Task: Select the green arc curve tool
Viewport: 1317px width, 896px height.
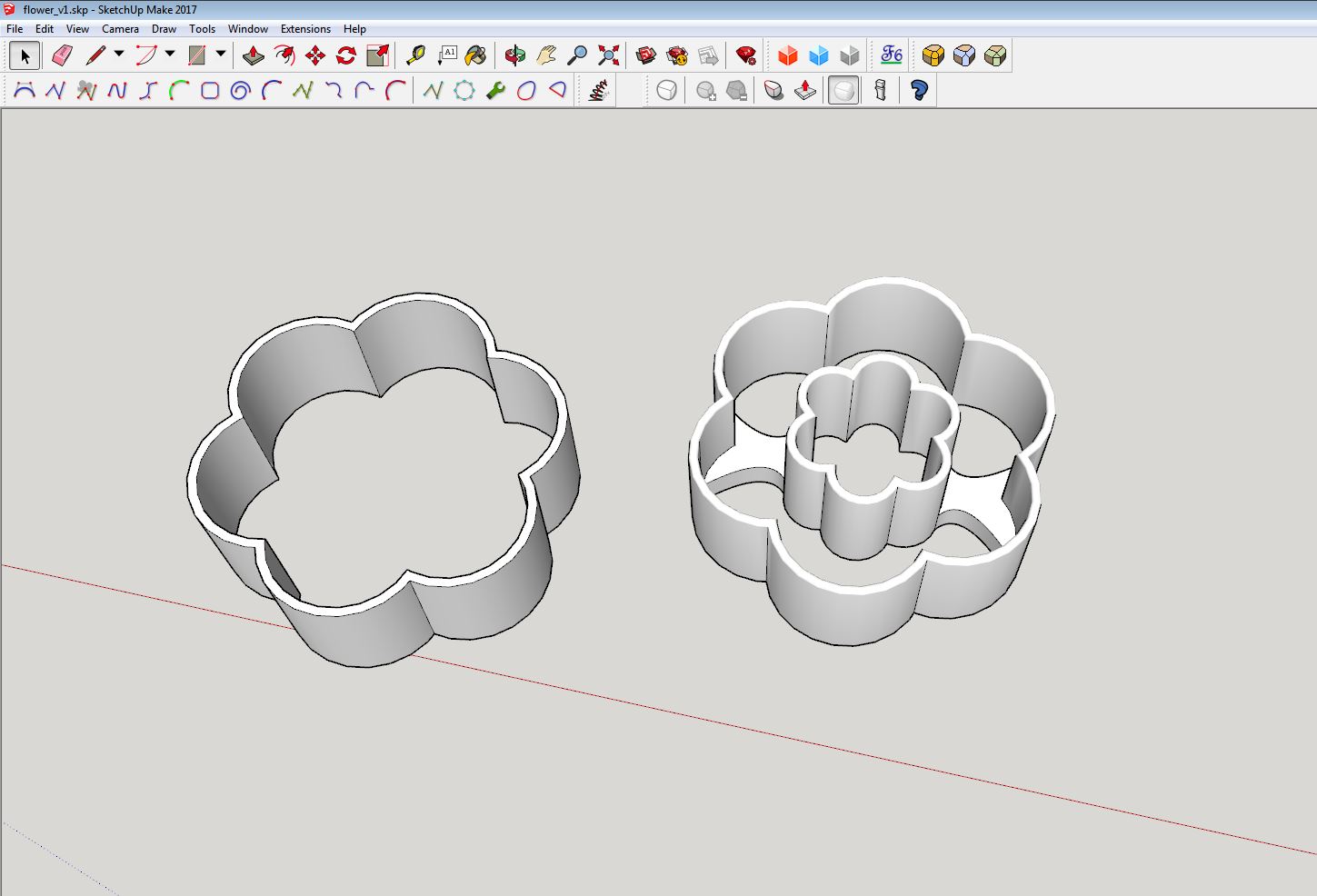Action: 179,91
